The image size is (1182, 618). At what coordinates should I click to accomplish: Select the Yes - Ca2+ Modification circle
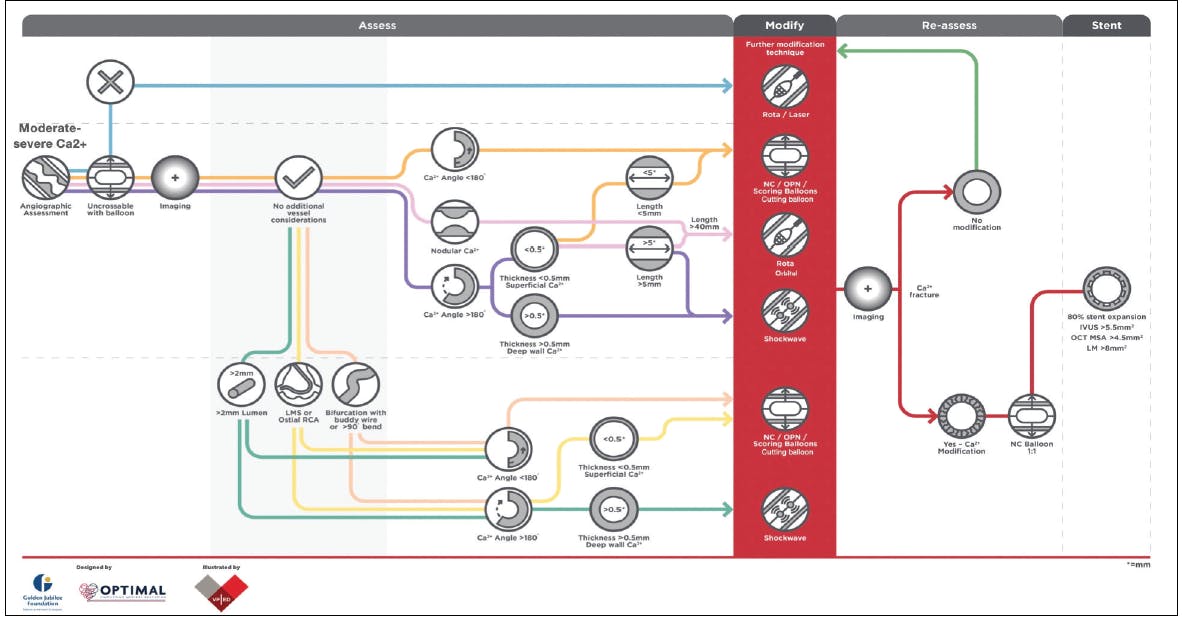[x=962, y=414]
